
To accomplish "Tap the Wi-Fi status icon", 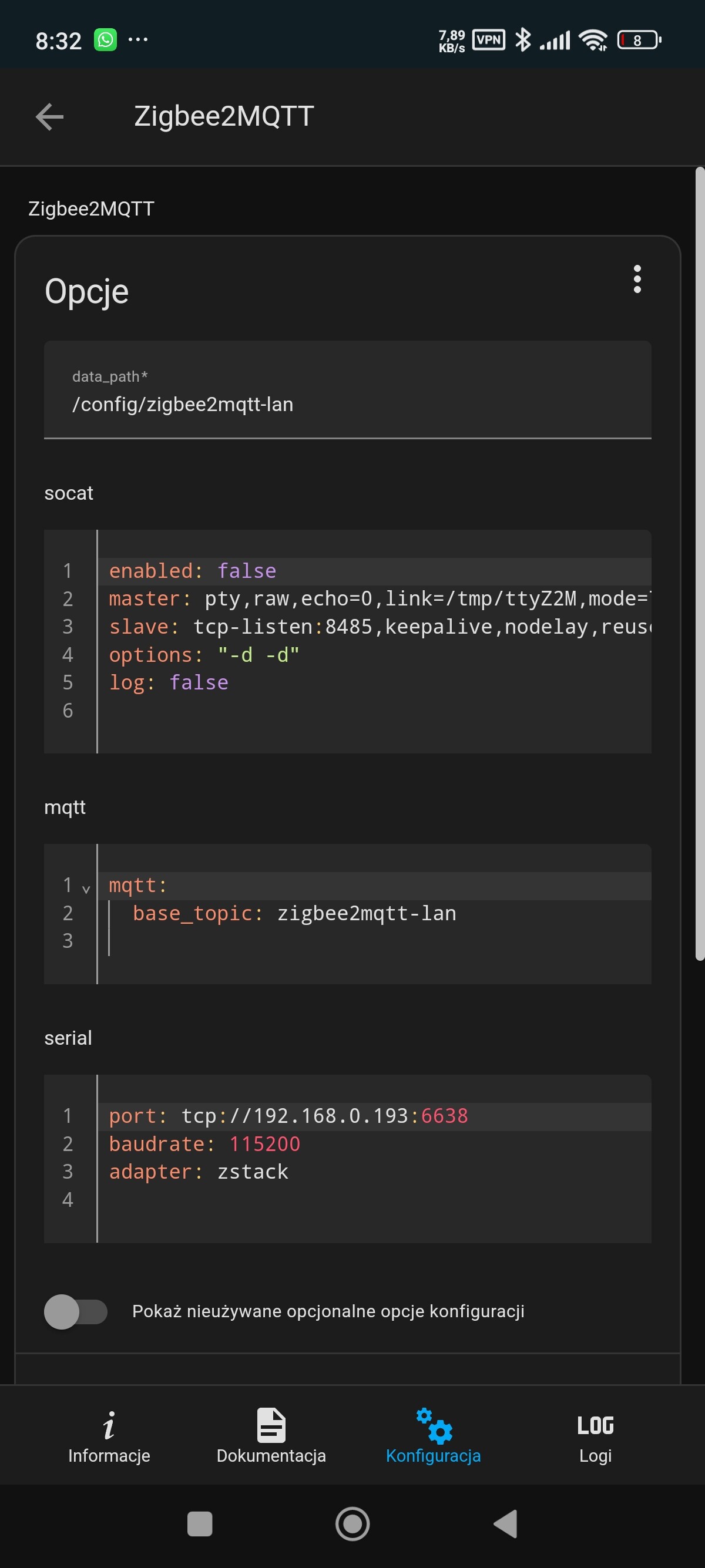I will [x=593, y=40].
